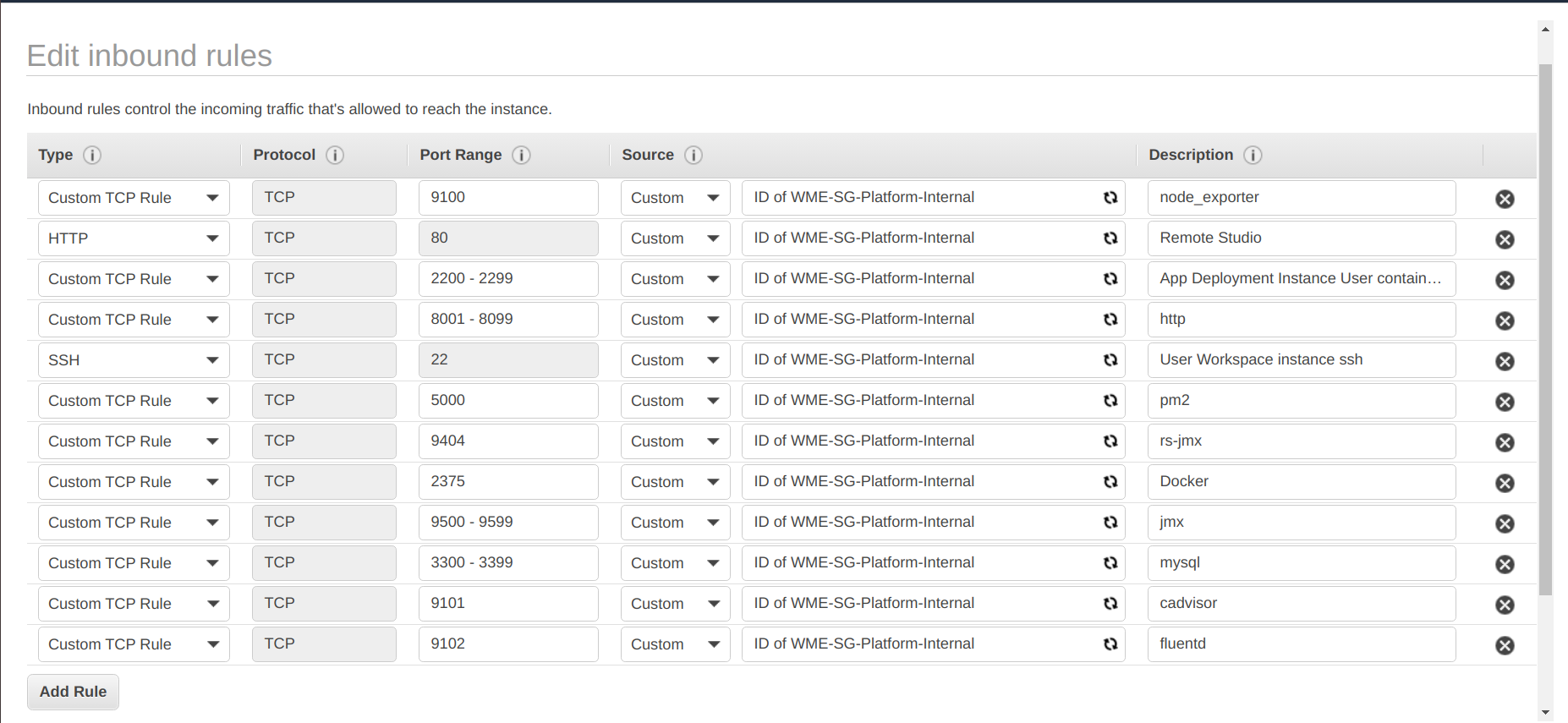Screen dimensions: 1568x723
Task: Remove the pm2 rule
Action: coord(1505,402)
